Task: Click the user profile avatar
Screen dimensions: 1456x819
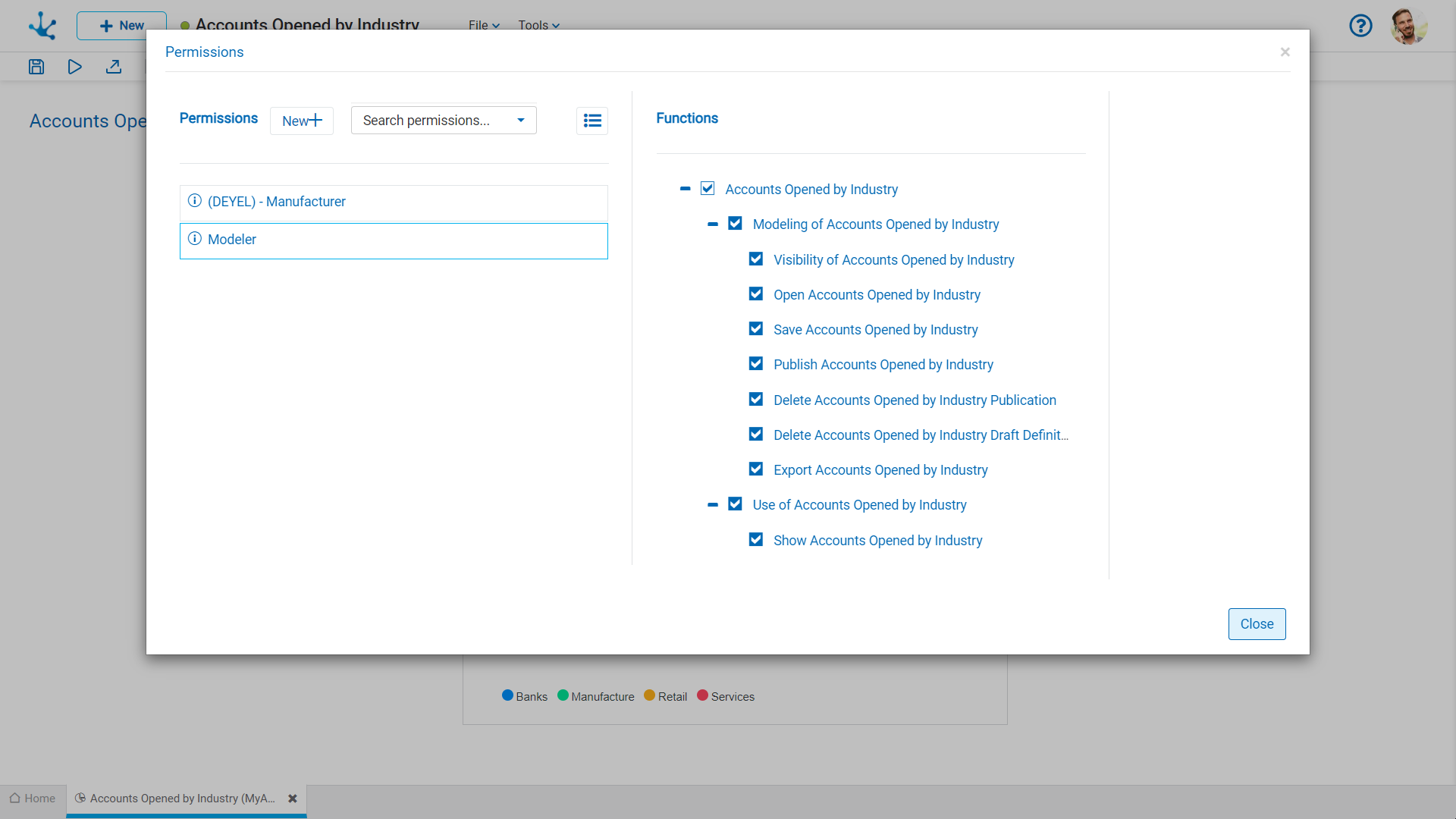Action: coord(1408,26)
